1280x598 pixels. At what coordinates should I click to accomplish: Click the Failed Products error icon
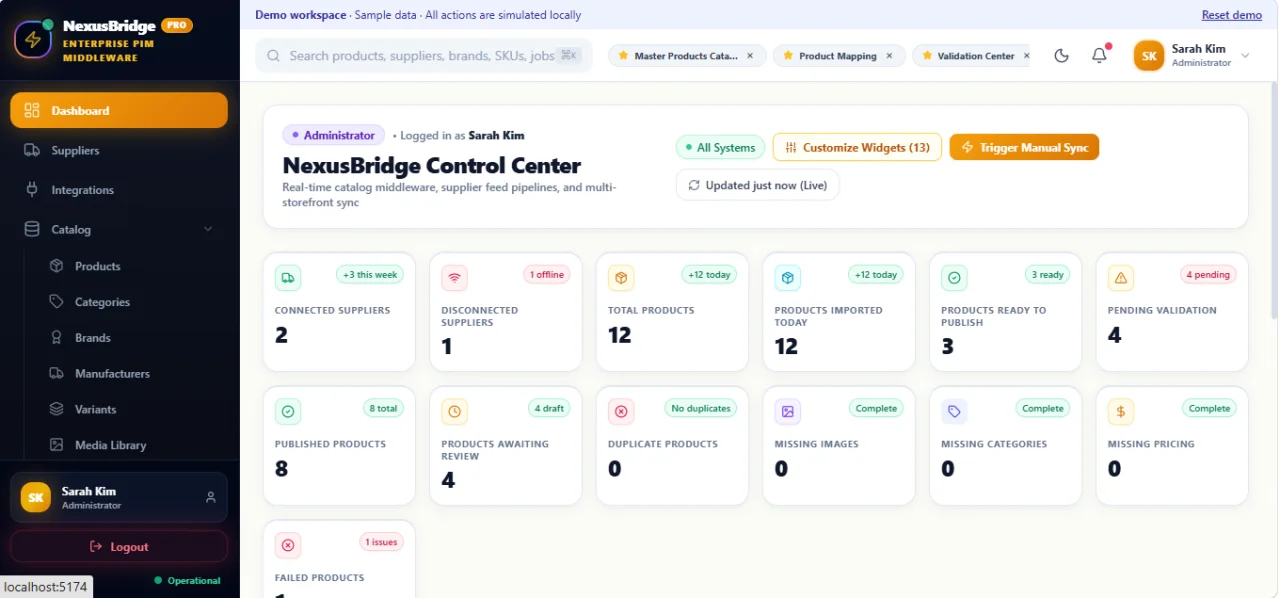(x=288, y=545)
